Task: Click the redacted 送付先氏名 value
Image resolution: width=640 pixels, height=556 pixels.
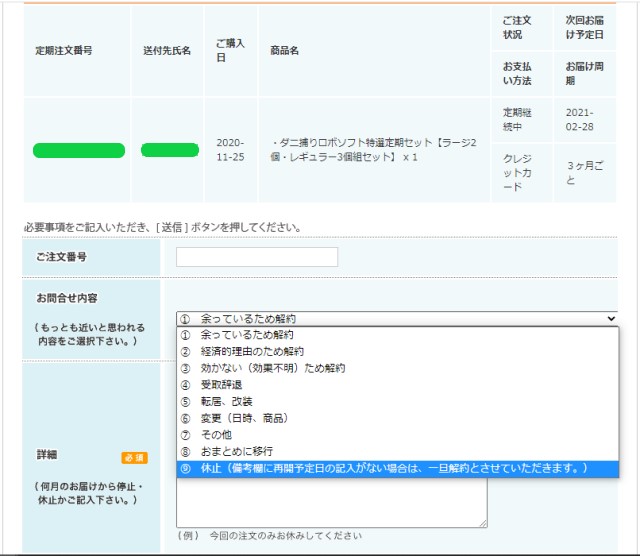Action: 169,150
